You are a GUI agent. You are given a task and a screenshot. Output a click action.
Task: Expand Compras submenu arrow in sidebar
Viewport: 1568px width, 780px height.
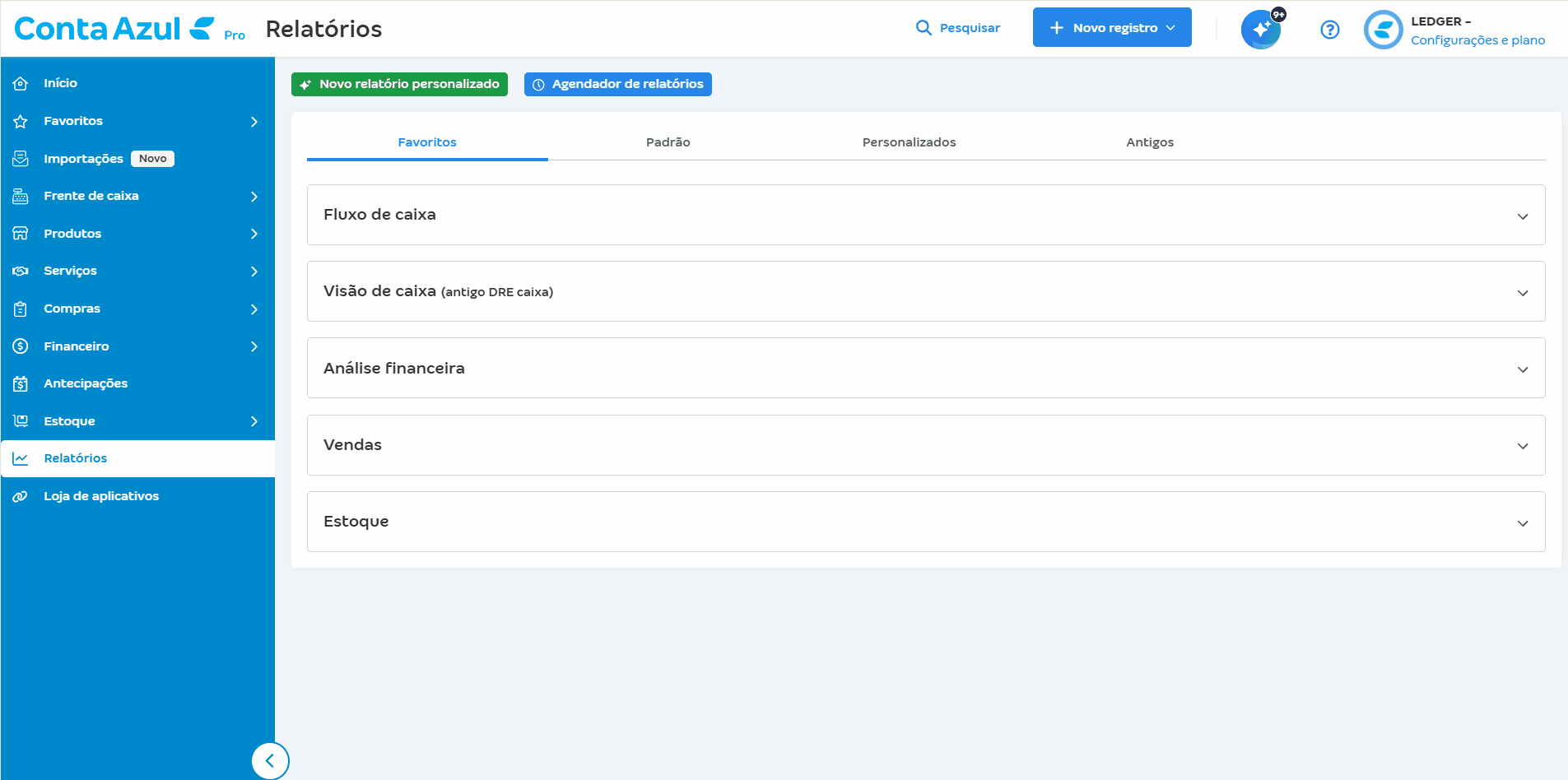point(254,309)
